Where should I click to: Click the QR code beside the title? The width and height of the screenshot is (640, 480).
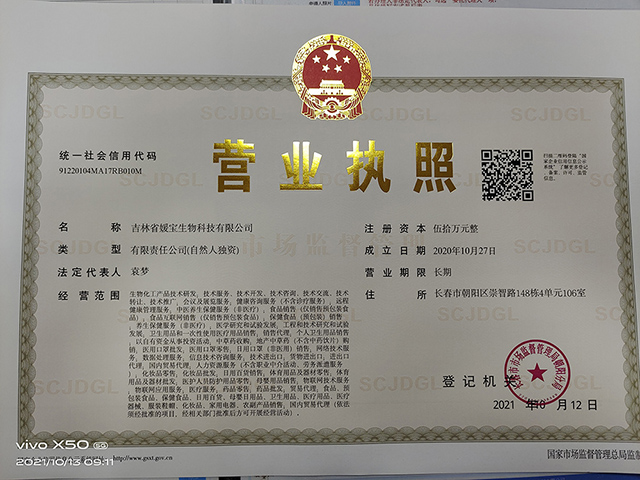(x=507, y=175)
